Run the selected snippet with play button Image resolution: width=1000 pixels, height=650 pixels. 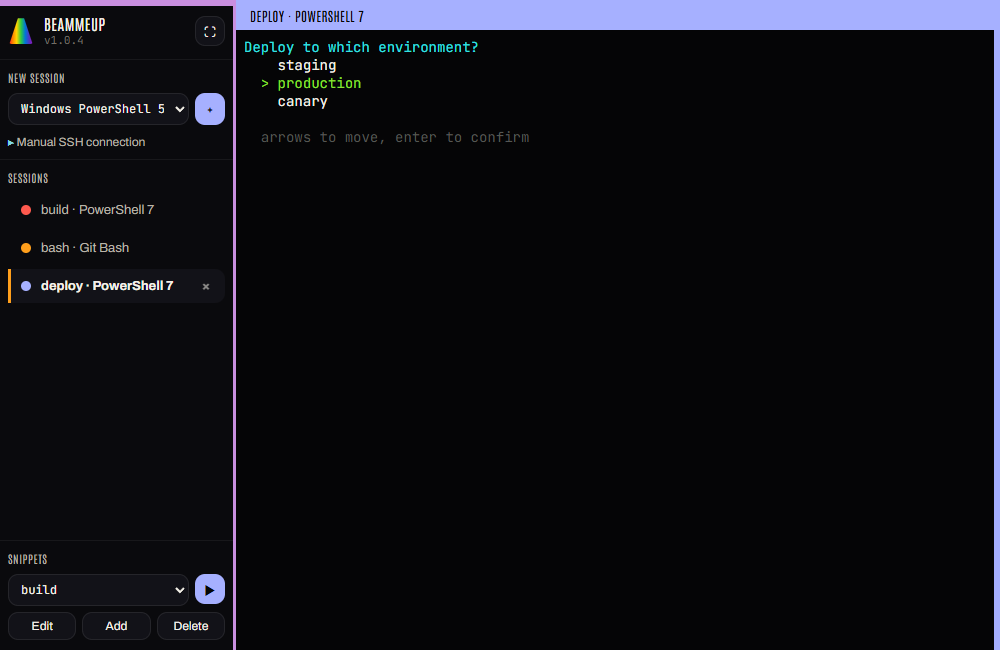pos(210,589)
